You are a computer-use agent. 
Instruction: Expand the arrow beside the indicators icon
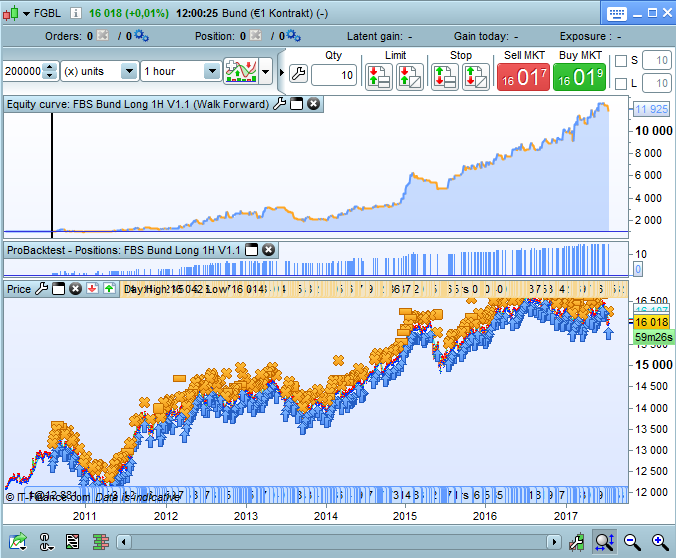pos(266,71)
